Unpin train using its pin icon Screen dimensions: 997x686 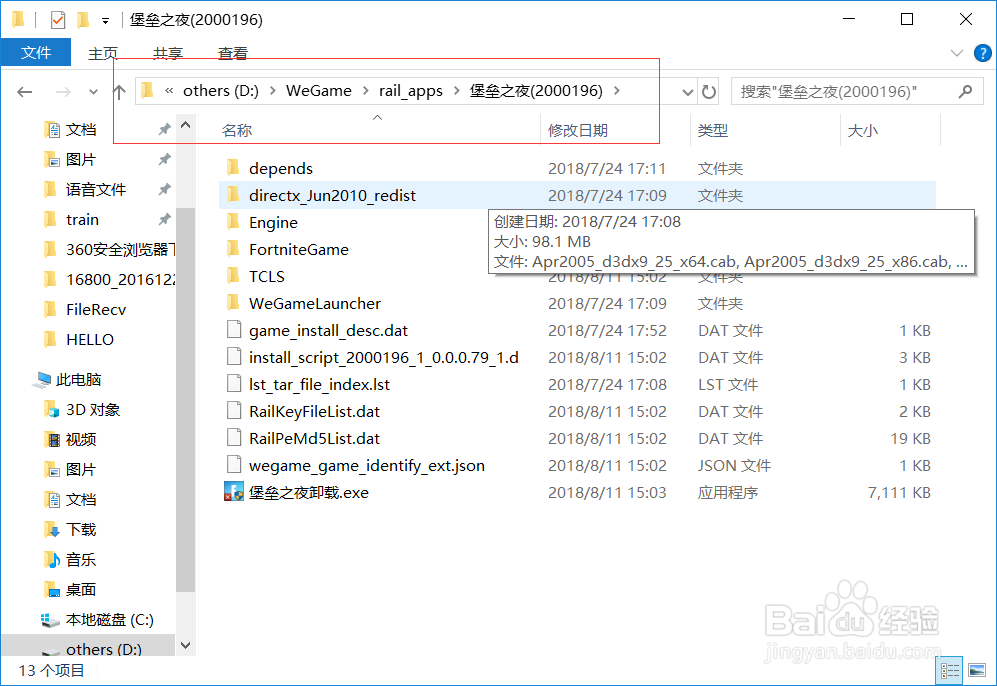pos(165,219)
